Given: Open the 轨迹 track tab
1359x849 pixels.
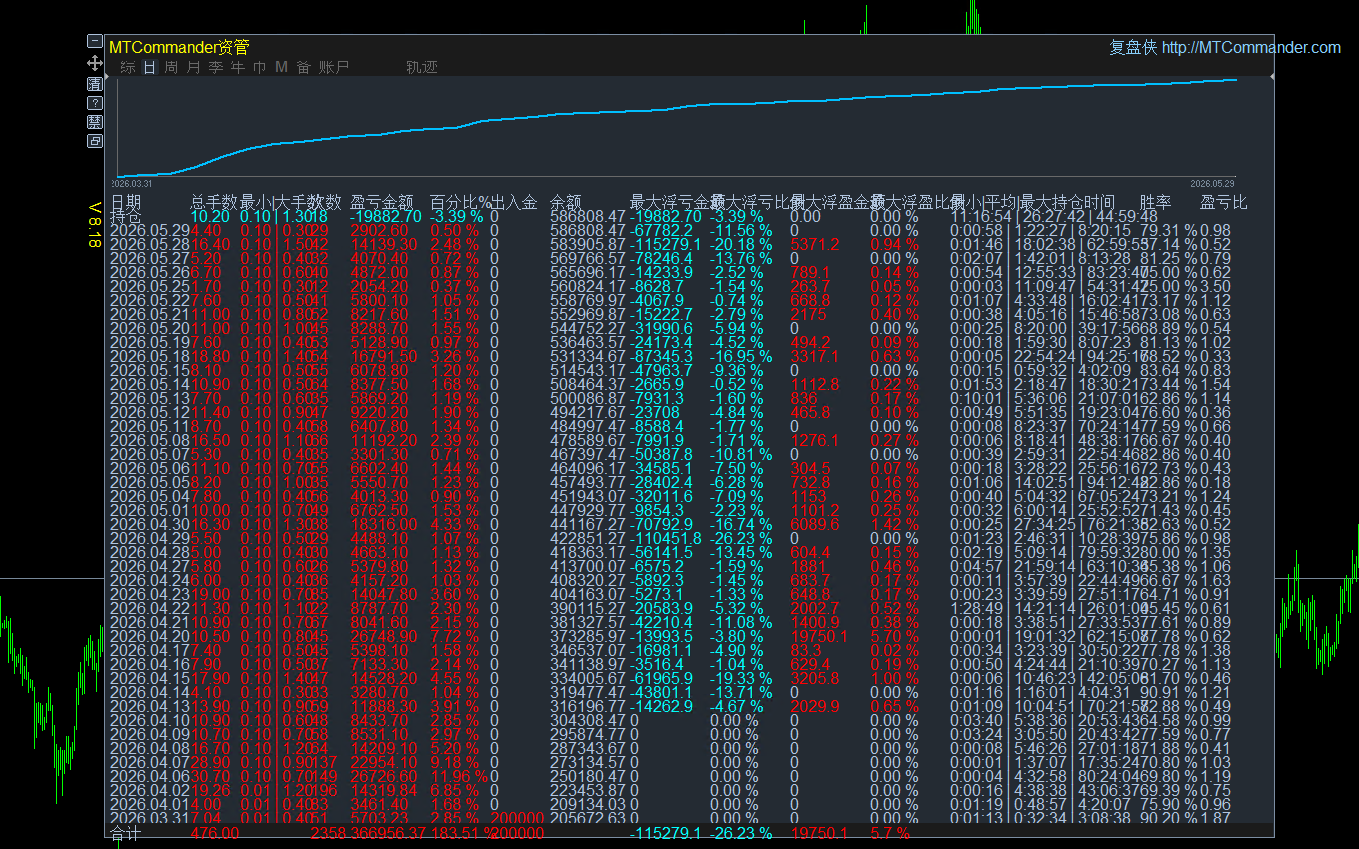Looking at the screenshot, I should coord(422,67).
